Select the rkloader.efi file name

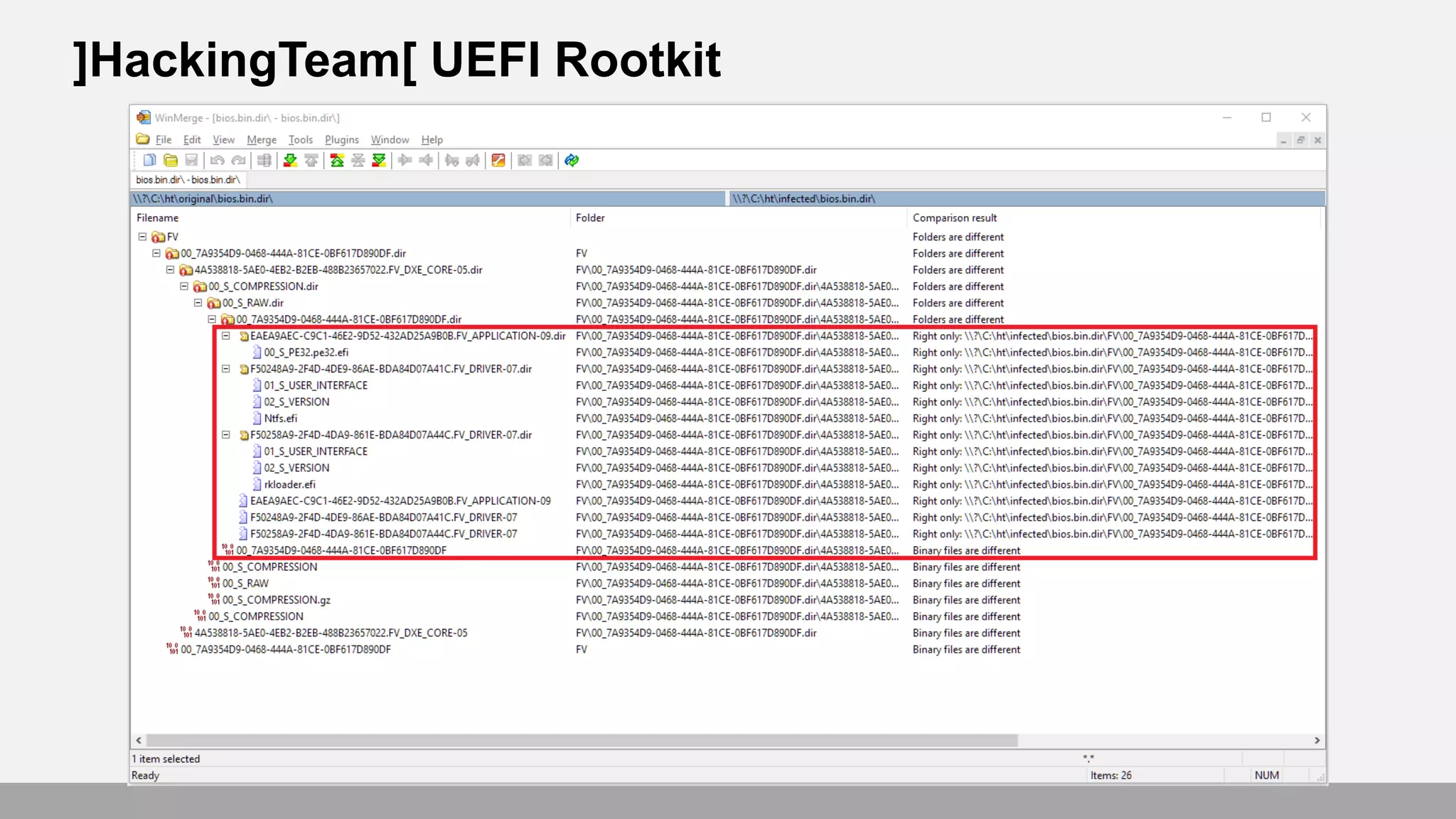click(x=289, y=484)
